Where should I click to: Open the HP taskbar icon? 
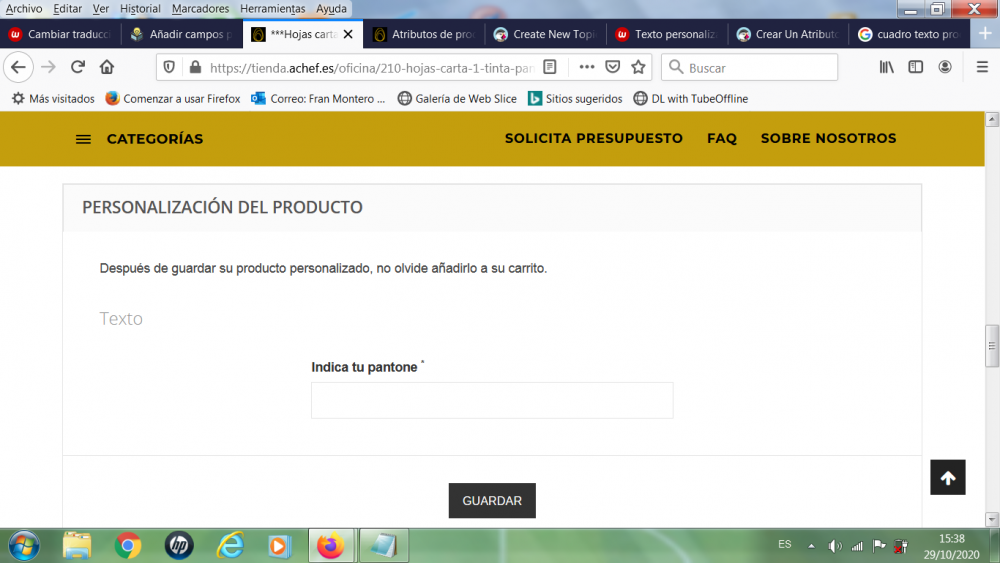pyautogui.click(x=179, y=546)
